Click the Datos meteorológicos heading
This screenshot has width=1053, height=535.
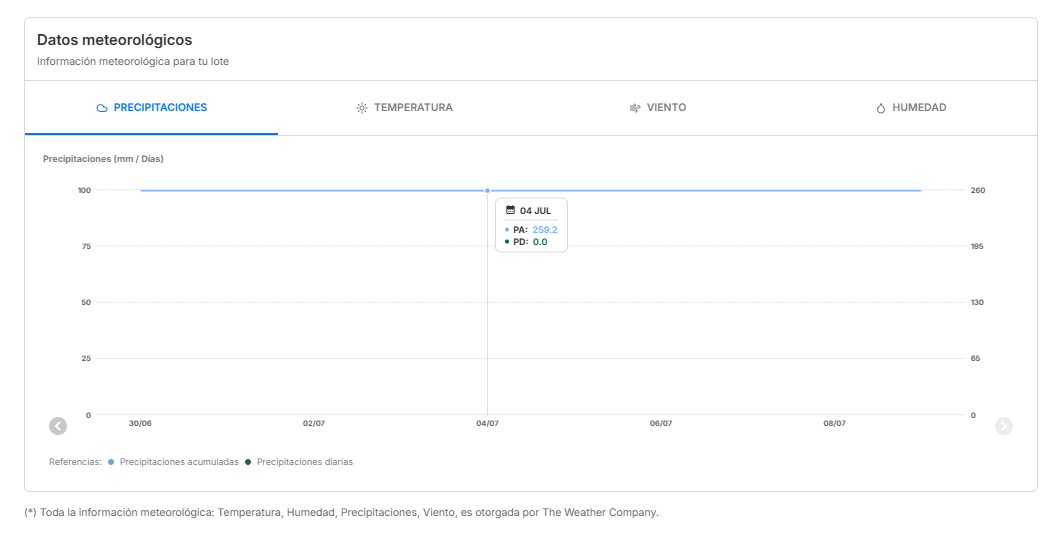pos(115,40)
